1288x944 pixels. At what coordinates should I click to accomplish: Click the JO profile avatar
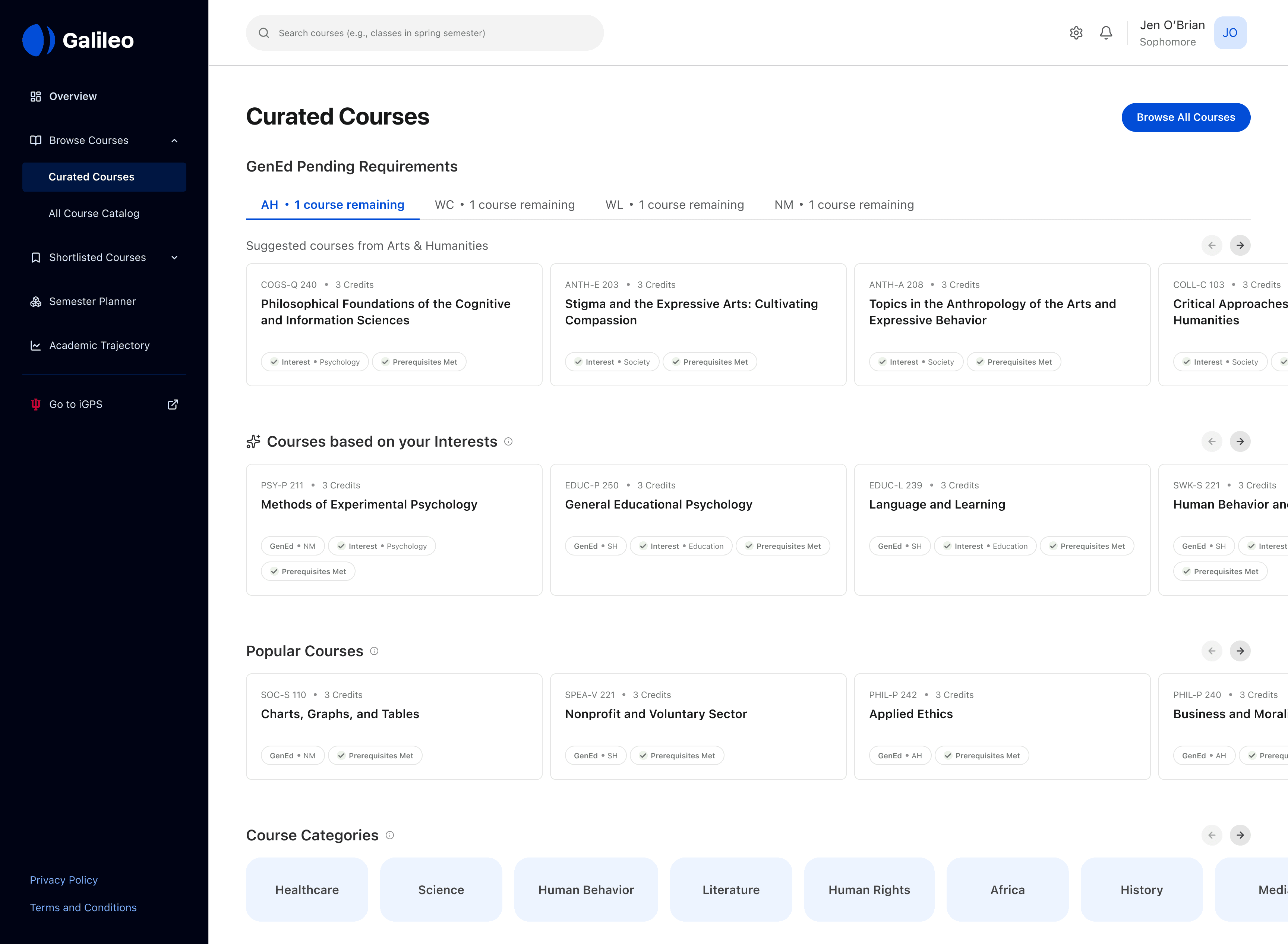pos(1230,33)
